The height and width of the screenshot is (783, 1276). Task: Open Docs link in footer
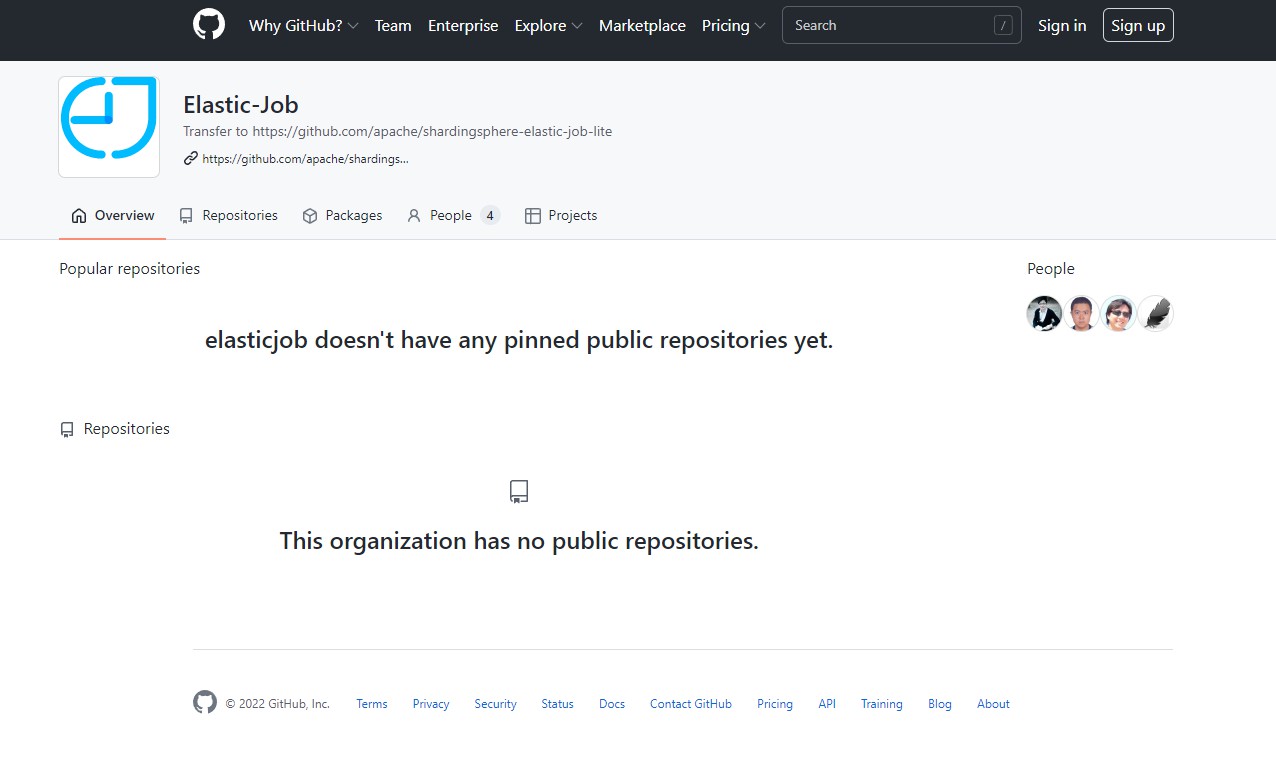(612, 704)
